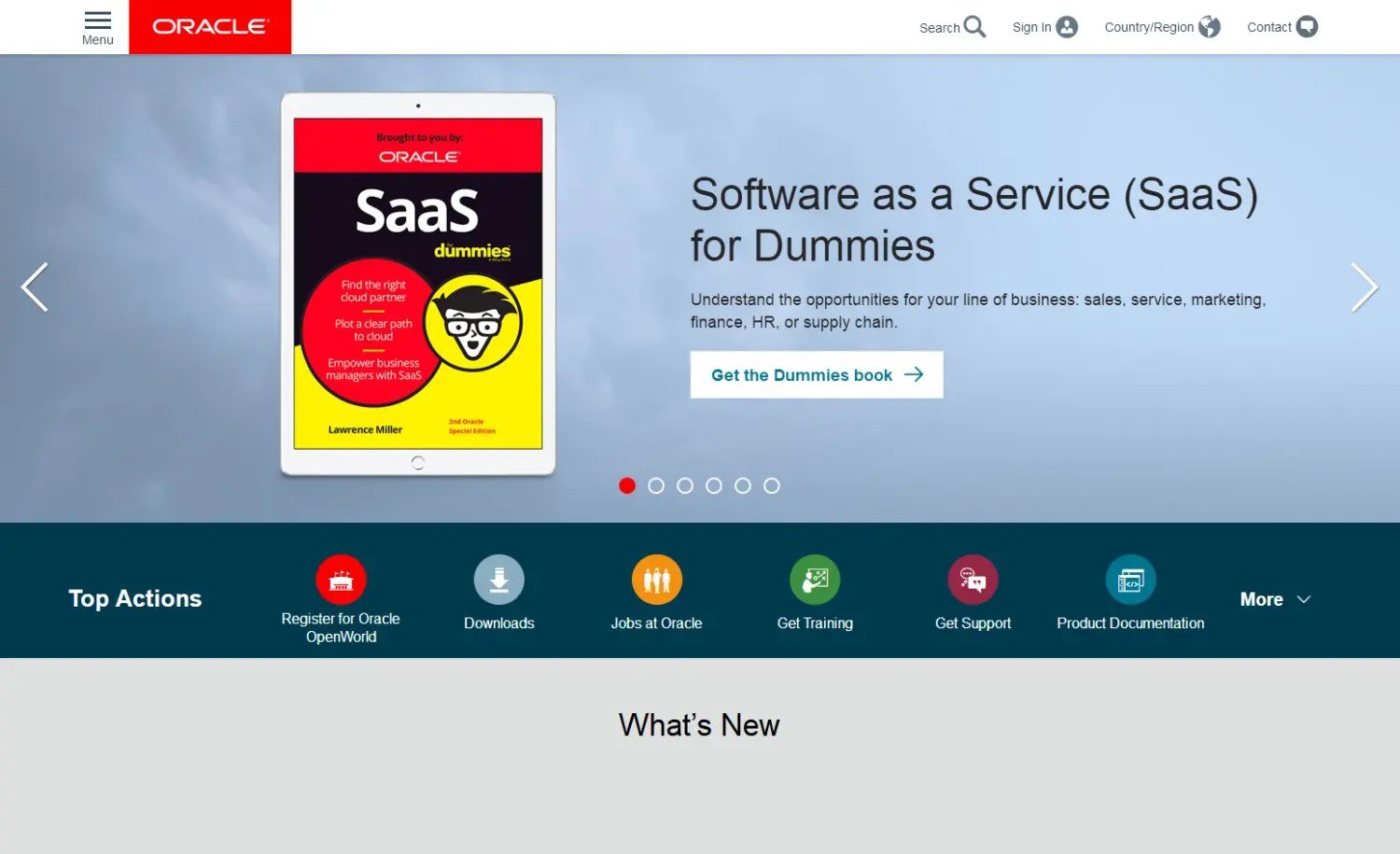This screenshot has height=854, width=1400.
Task: Click the Country/Region globe icon
Action: (1210, 27)
